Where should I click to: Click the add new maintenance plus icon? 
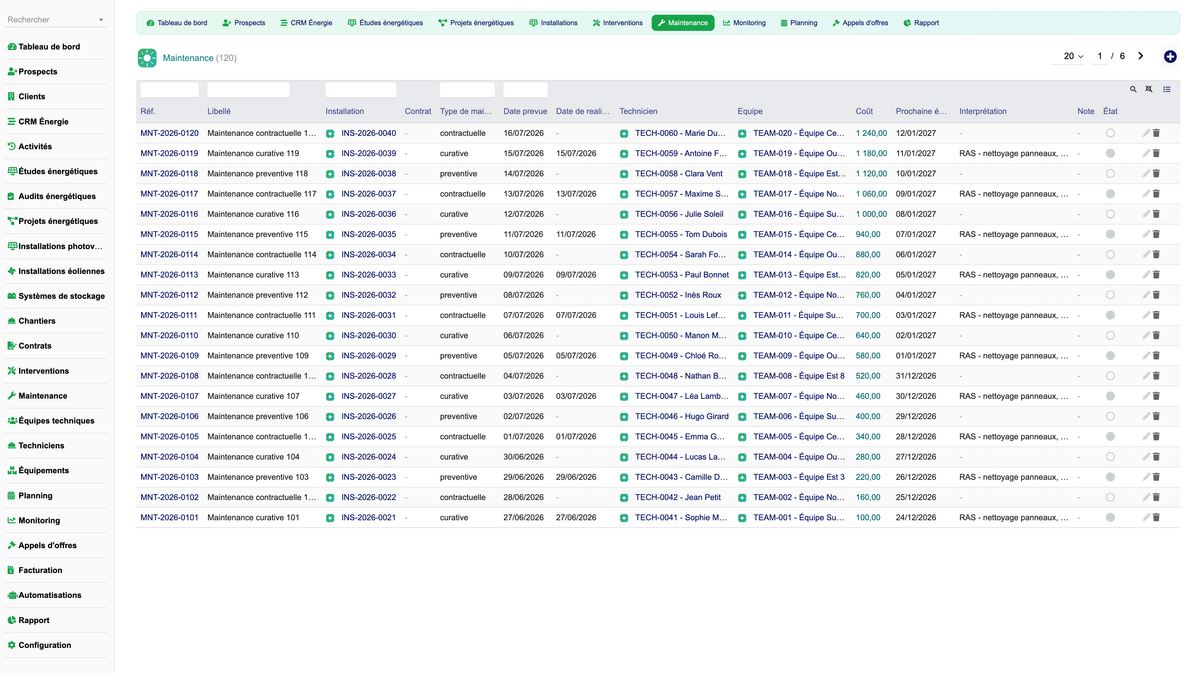(1170, 56)
